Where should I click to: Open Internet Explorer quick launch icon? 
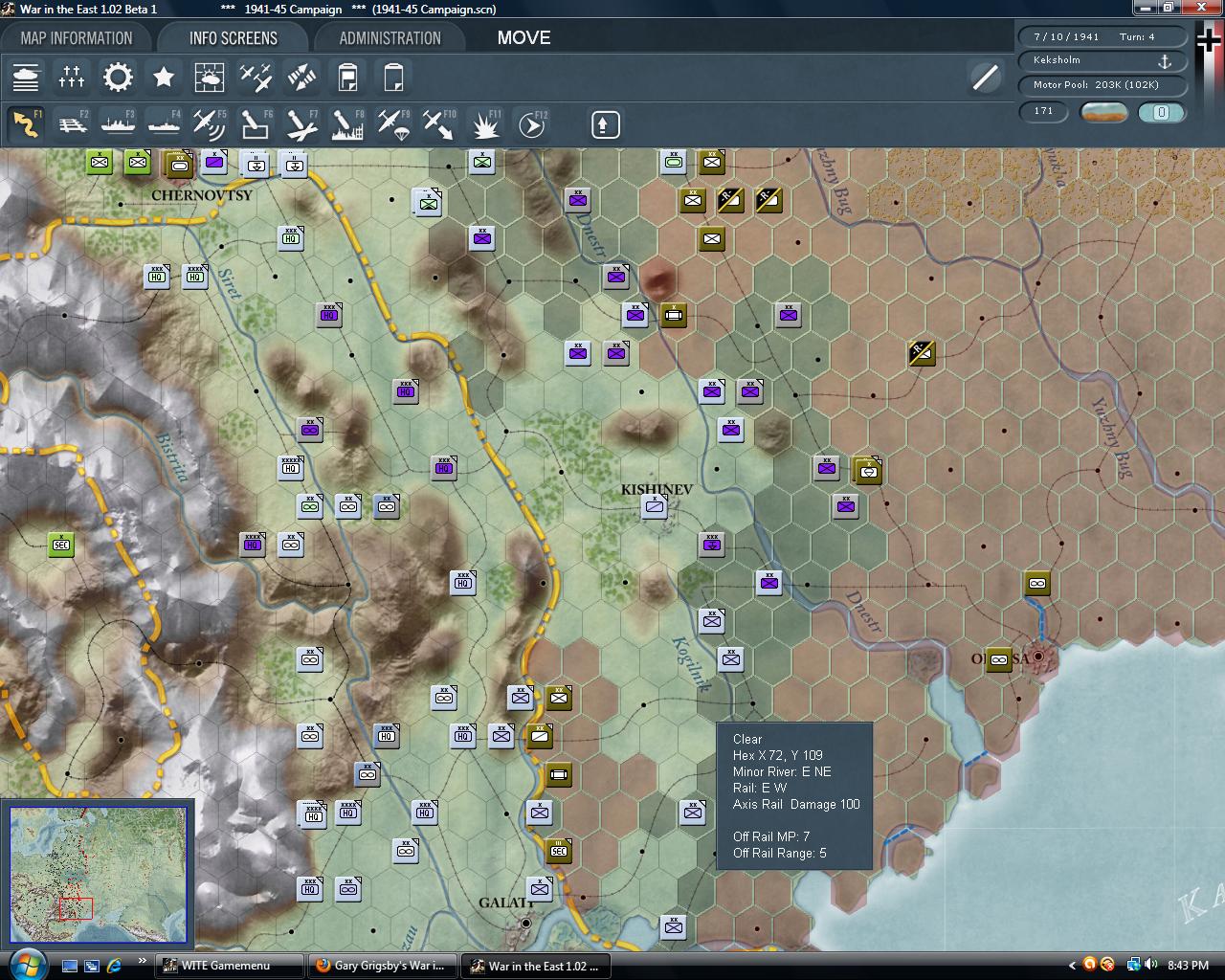(x=114, y=966)
